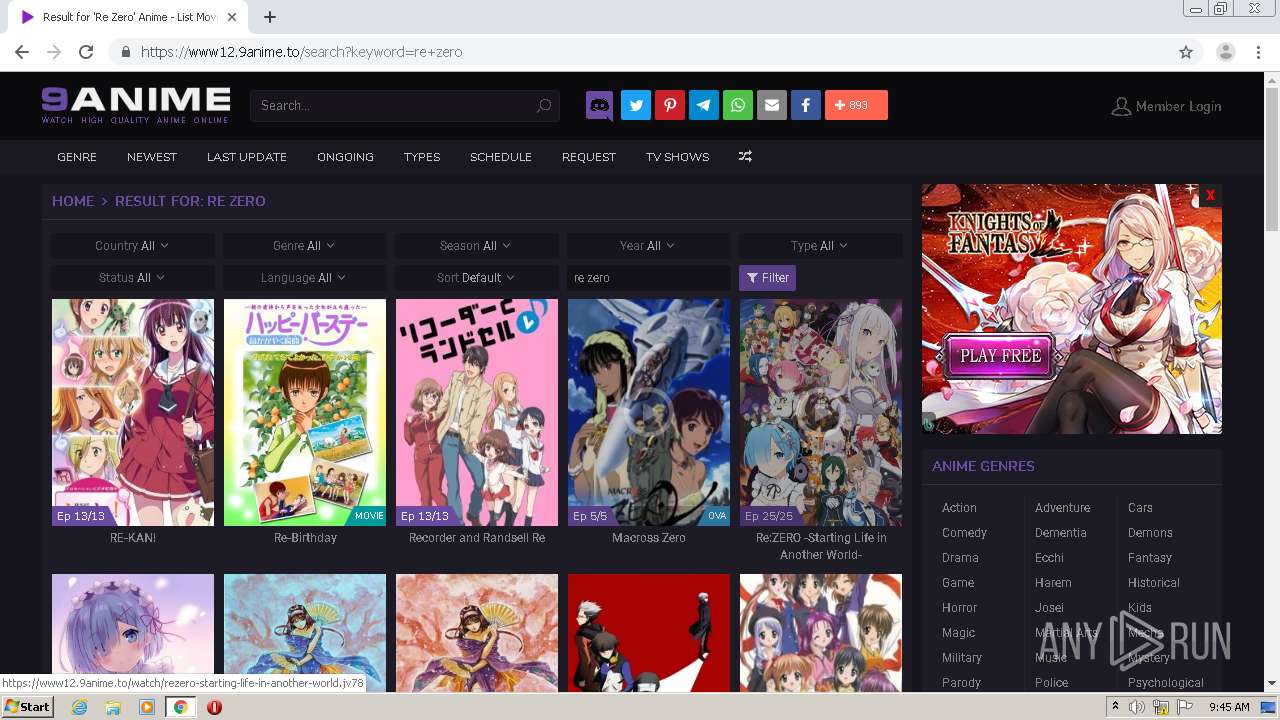
Task: Share via WhatsApp icon
Action: point(738,105)
